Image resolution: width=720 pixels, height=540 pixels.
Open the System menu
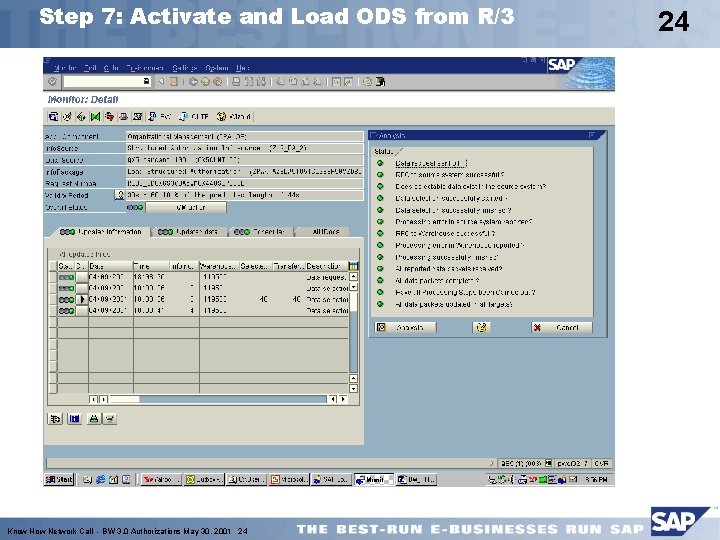click(217, 68)
